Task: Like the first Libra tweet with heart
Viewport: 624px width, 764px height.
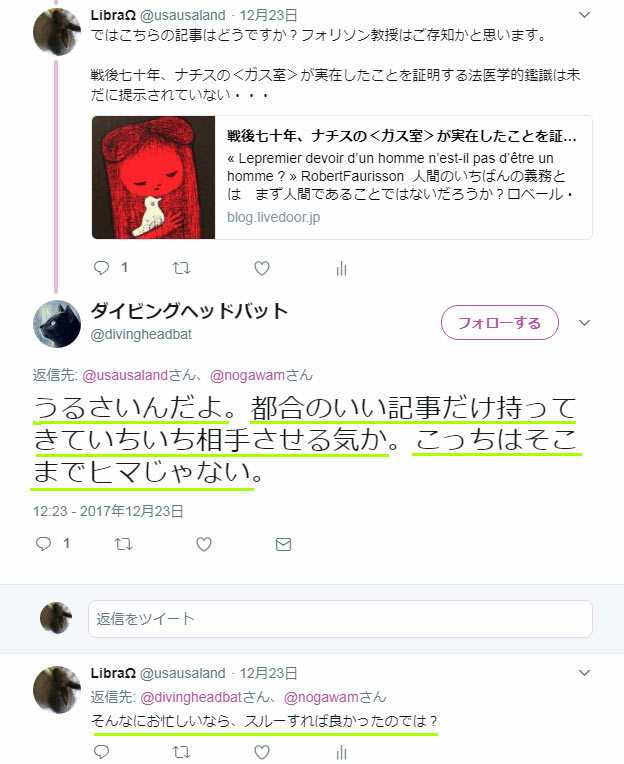Action: 262,268
